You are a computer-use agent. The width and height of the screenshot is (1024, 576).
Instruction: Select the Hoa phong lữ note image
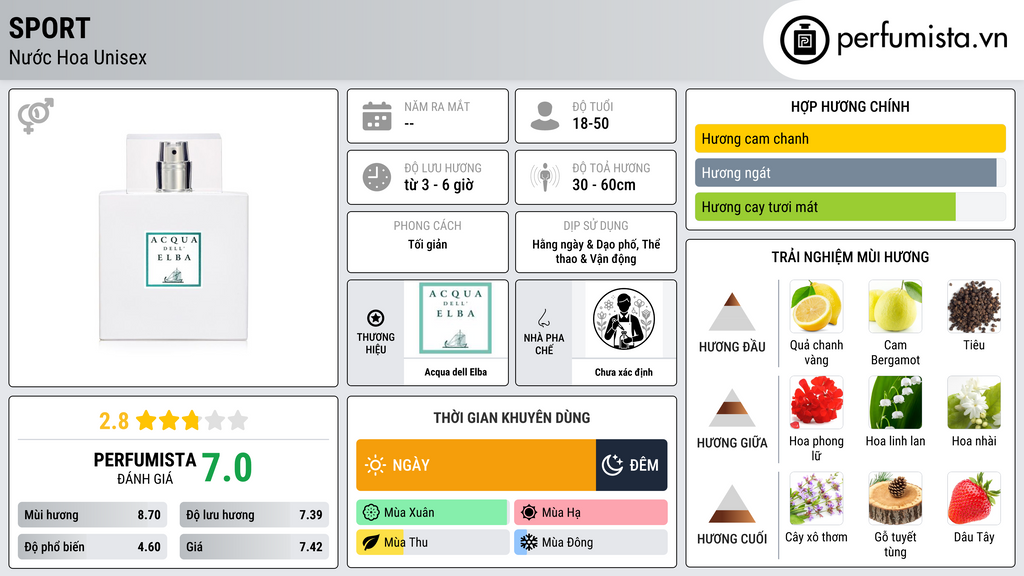pyautogui.click(x=816, y=402)
